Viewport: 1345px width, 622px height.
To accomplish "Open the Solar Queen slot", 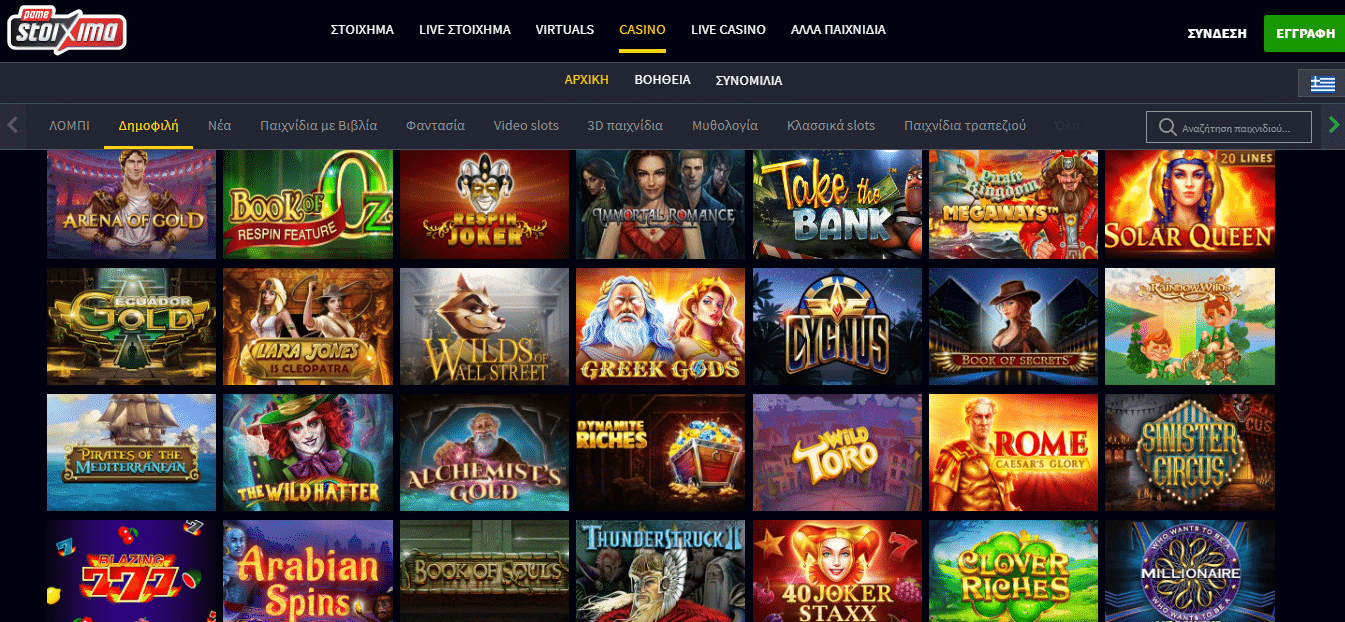I will coord(1190,204).
